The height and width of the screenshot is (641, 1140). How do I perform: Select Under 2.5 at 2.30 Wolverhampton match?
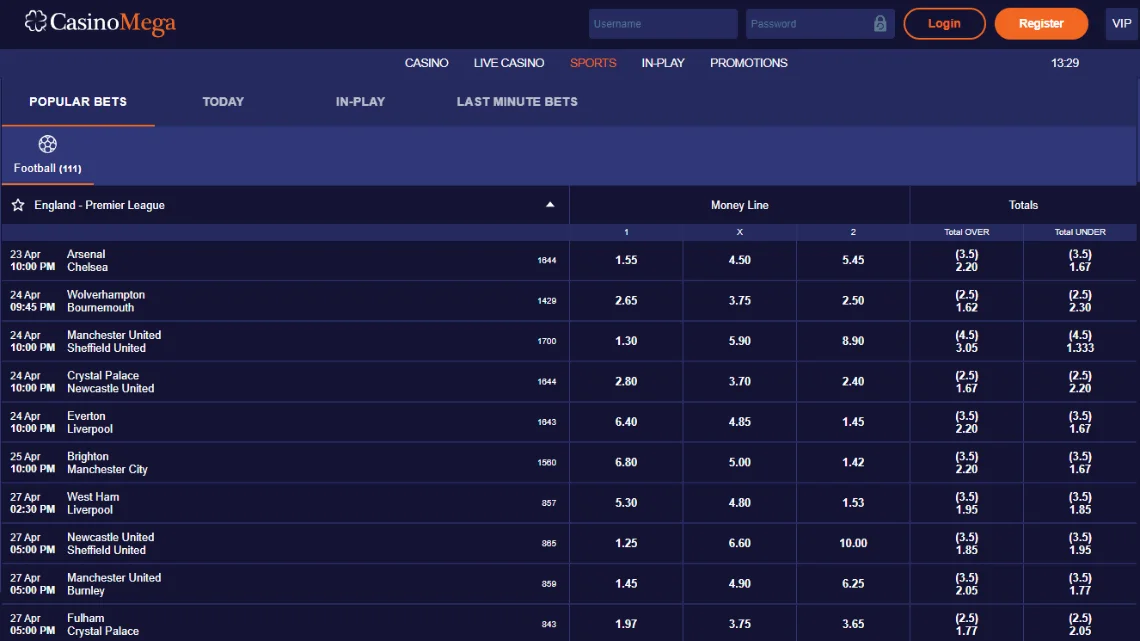pyautogui.click(x=1080, y=301)
